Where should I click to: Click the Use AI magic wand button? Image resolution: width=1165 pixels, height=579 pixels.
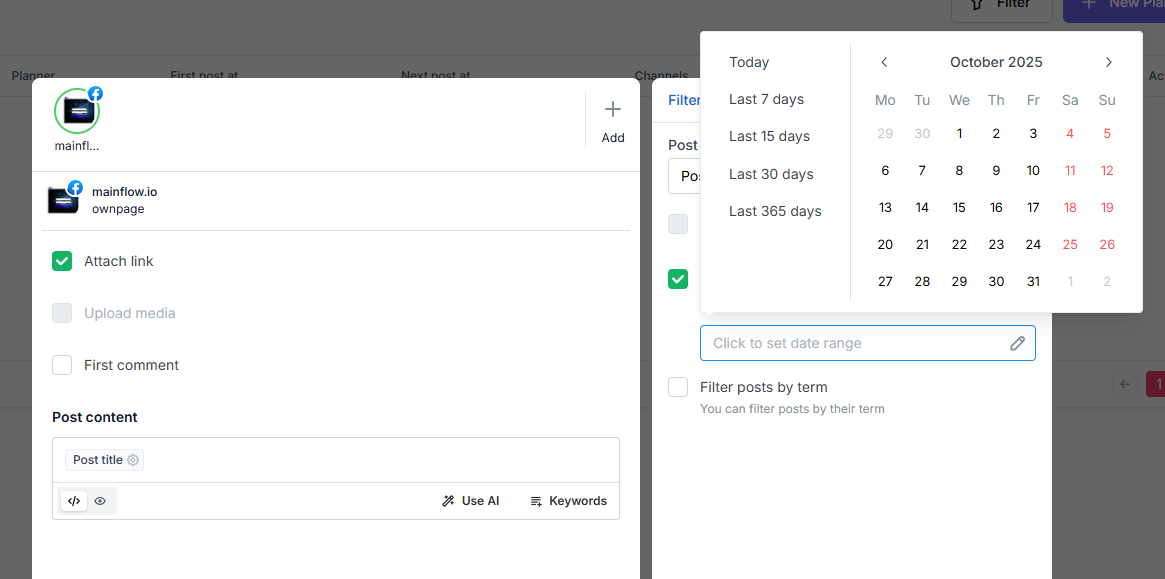(x=471, y=501)
